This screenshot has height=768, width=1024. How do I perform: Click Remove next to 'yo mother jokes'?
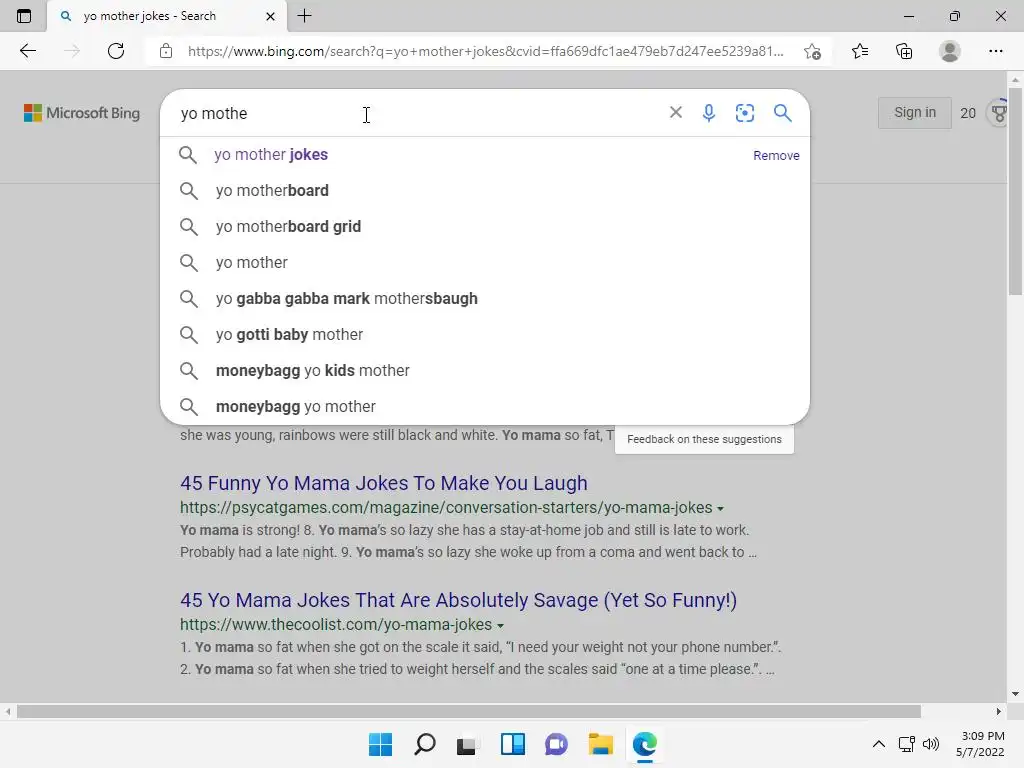776,155
